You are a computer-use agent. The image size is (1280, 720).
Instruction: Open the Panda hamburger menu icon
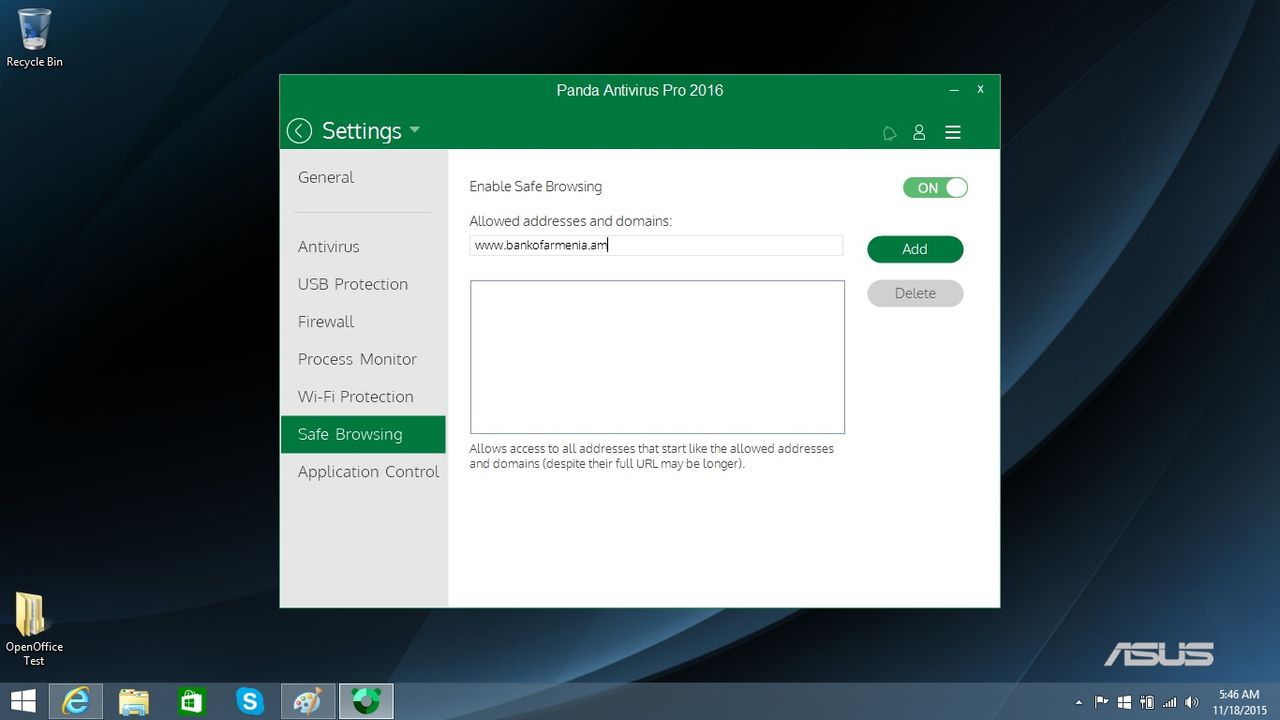point(953,132)
